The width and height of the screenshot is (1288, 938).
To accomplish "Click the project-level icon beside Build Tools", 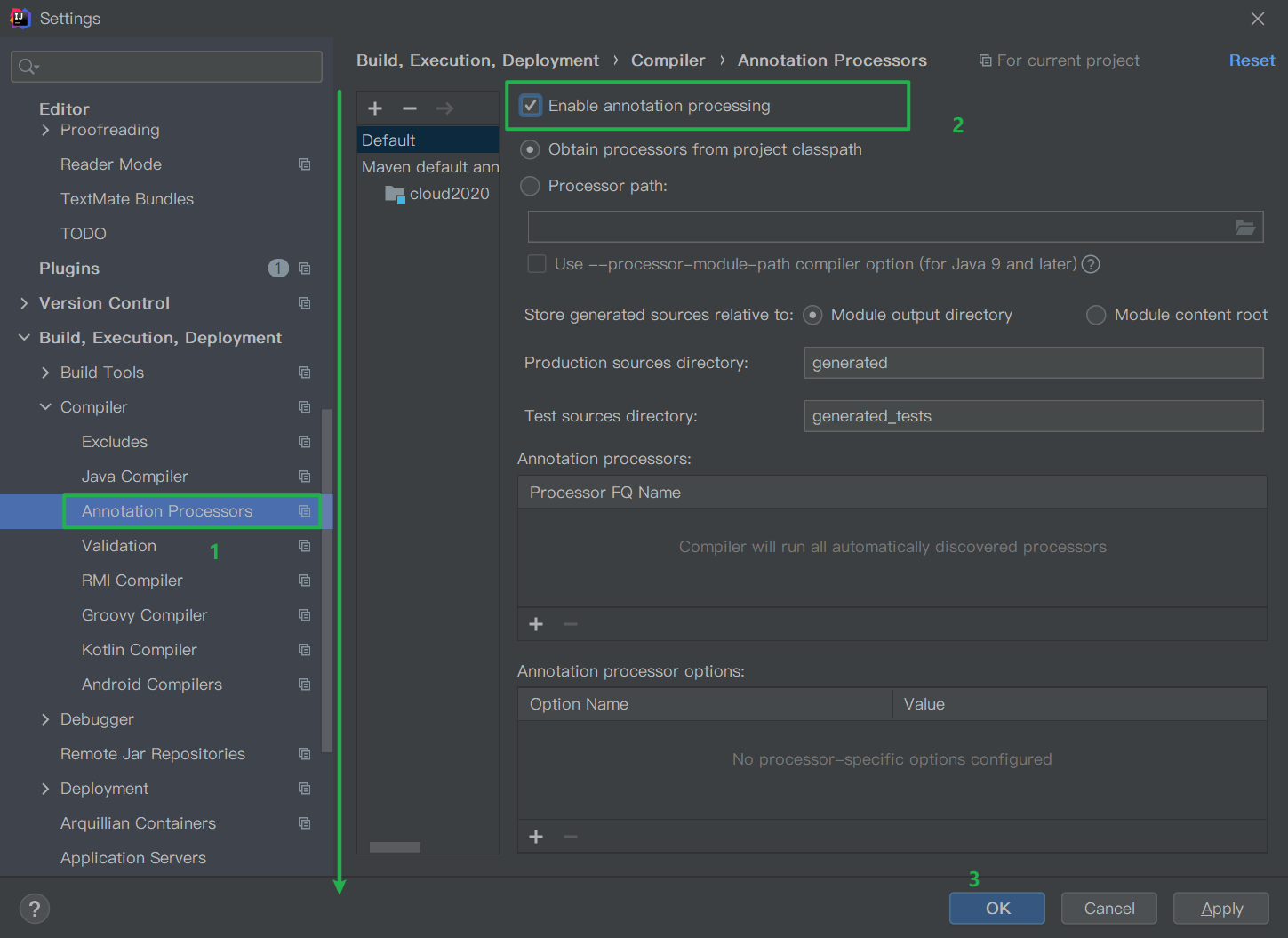I will click(x=305, y=373).
